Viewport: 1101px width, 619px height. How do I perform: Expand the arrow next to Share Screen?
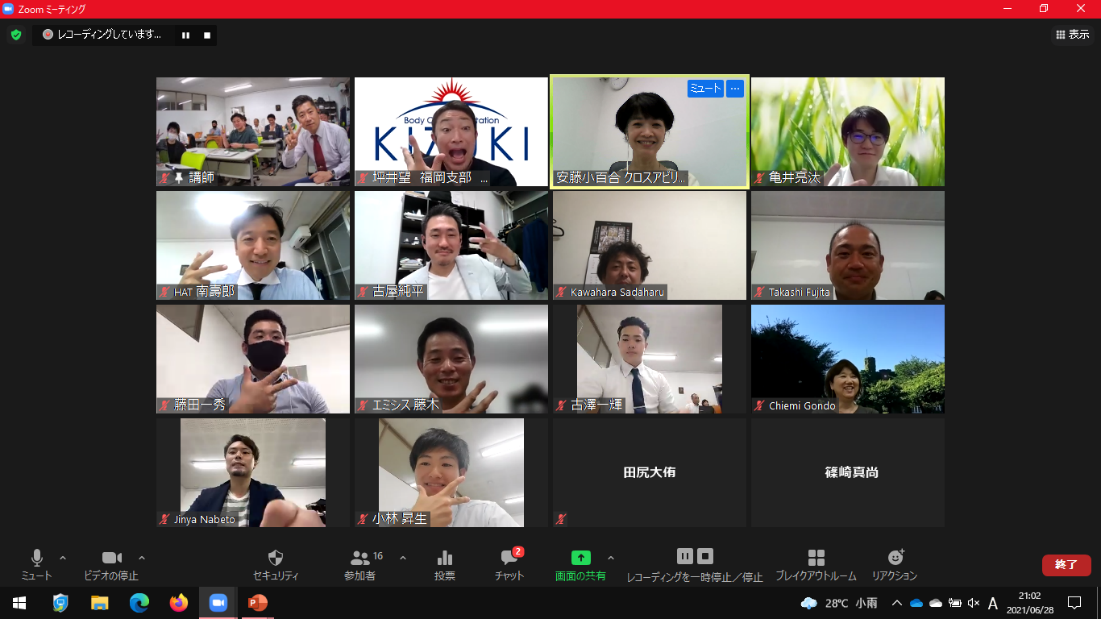click(x=611, y=558)
